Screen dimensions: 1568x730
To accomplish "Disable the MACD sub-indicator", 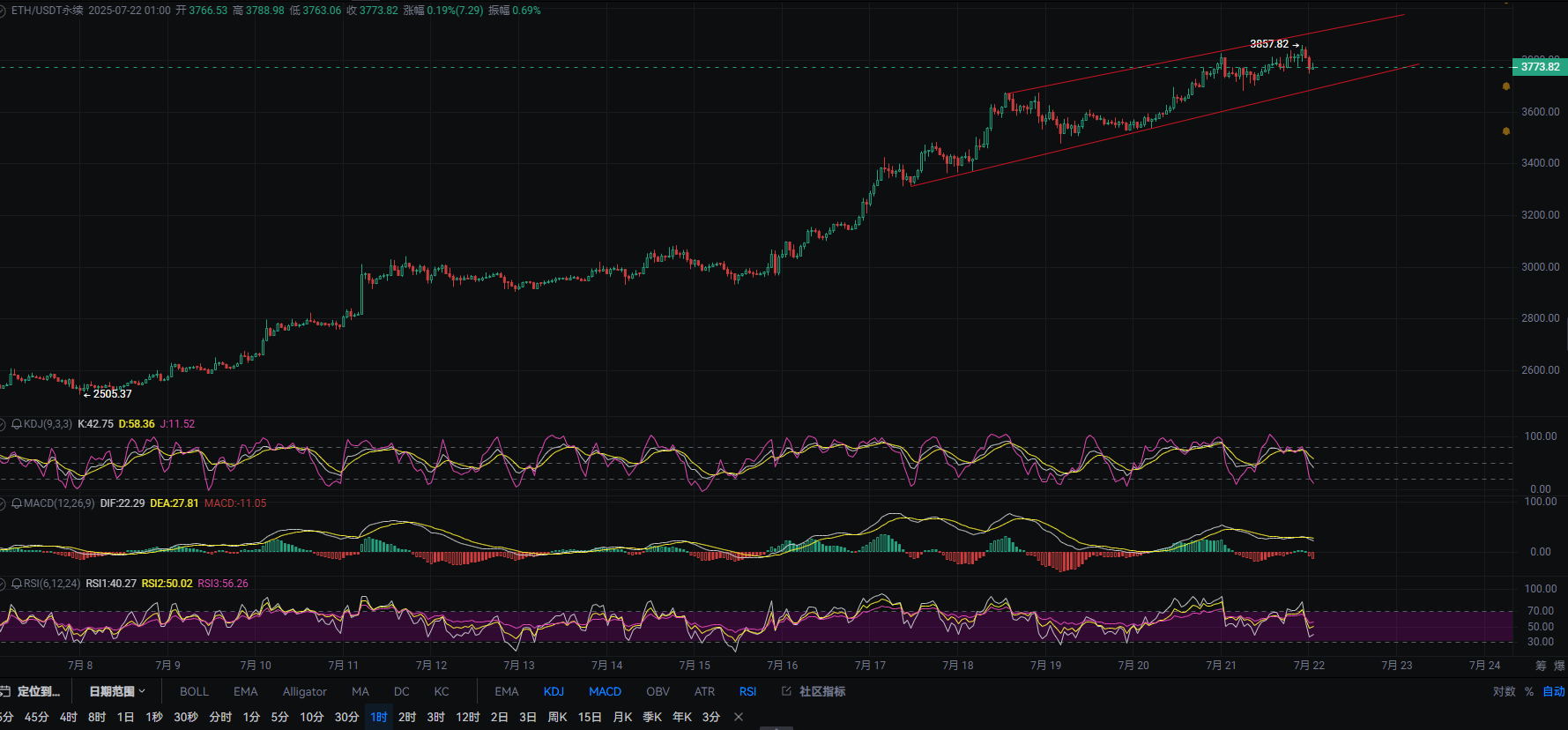I will point(606,691).
